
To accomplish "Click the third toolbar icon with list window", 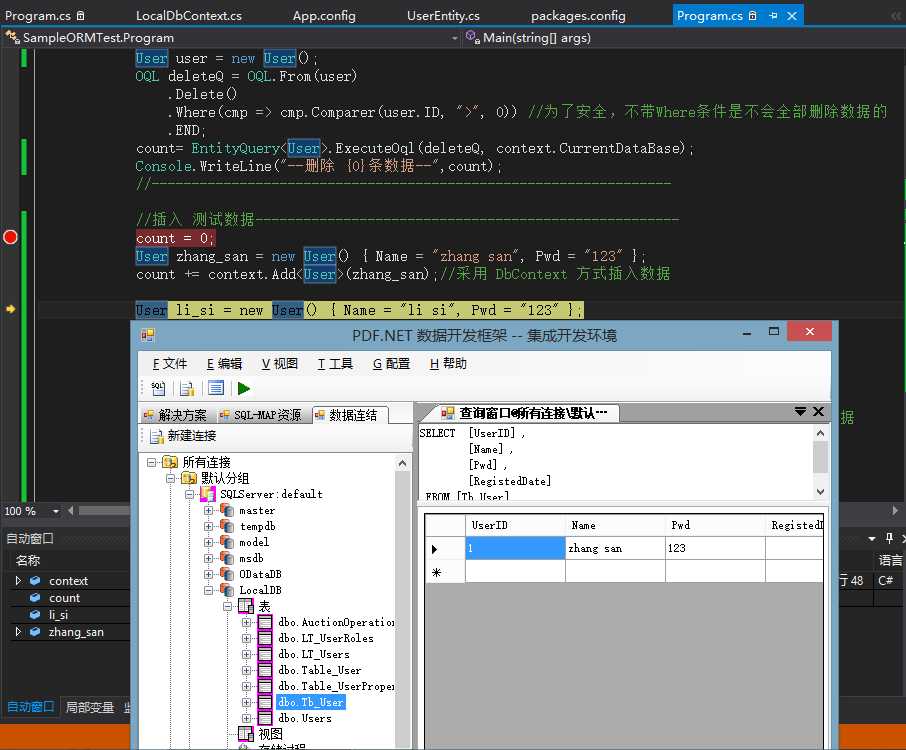I will point(215,389).
